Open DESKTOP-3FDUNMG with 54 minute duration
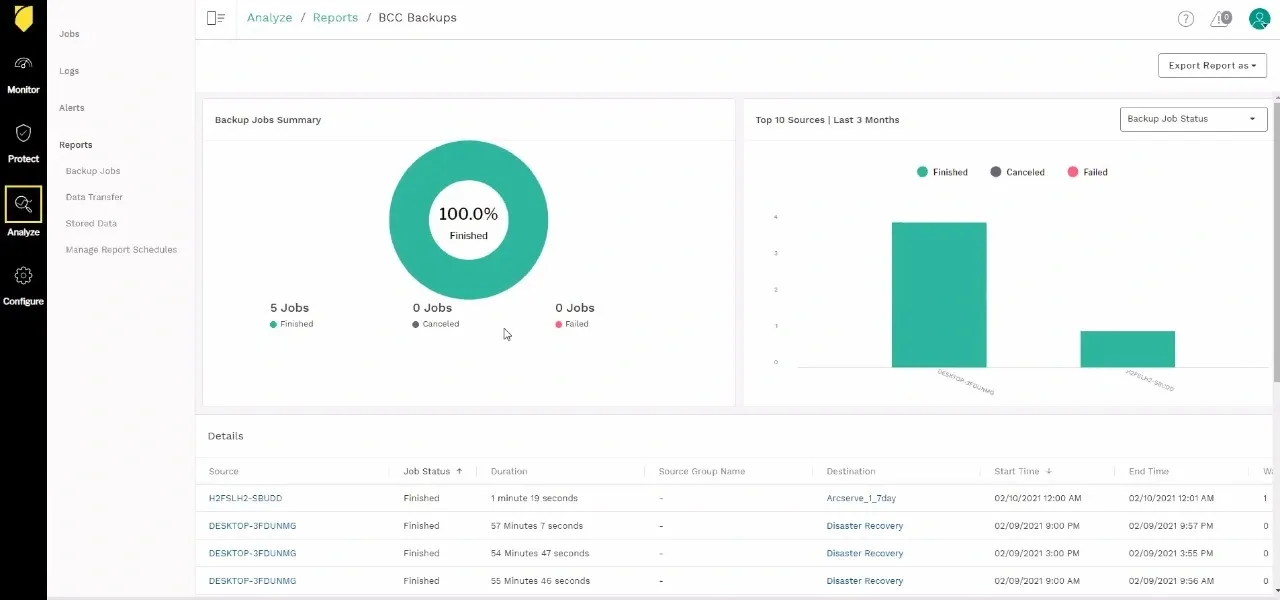This screenshot has height=600, width=1280. 252,553
